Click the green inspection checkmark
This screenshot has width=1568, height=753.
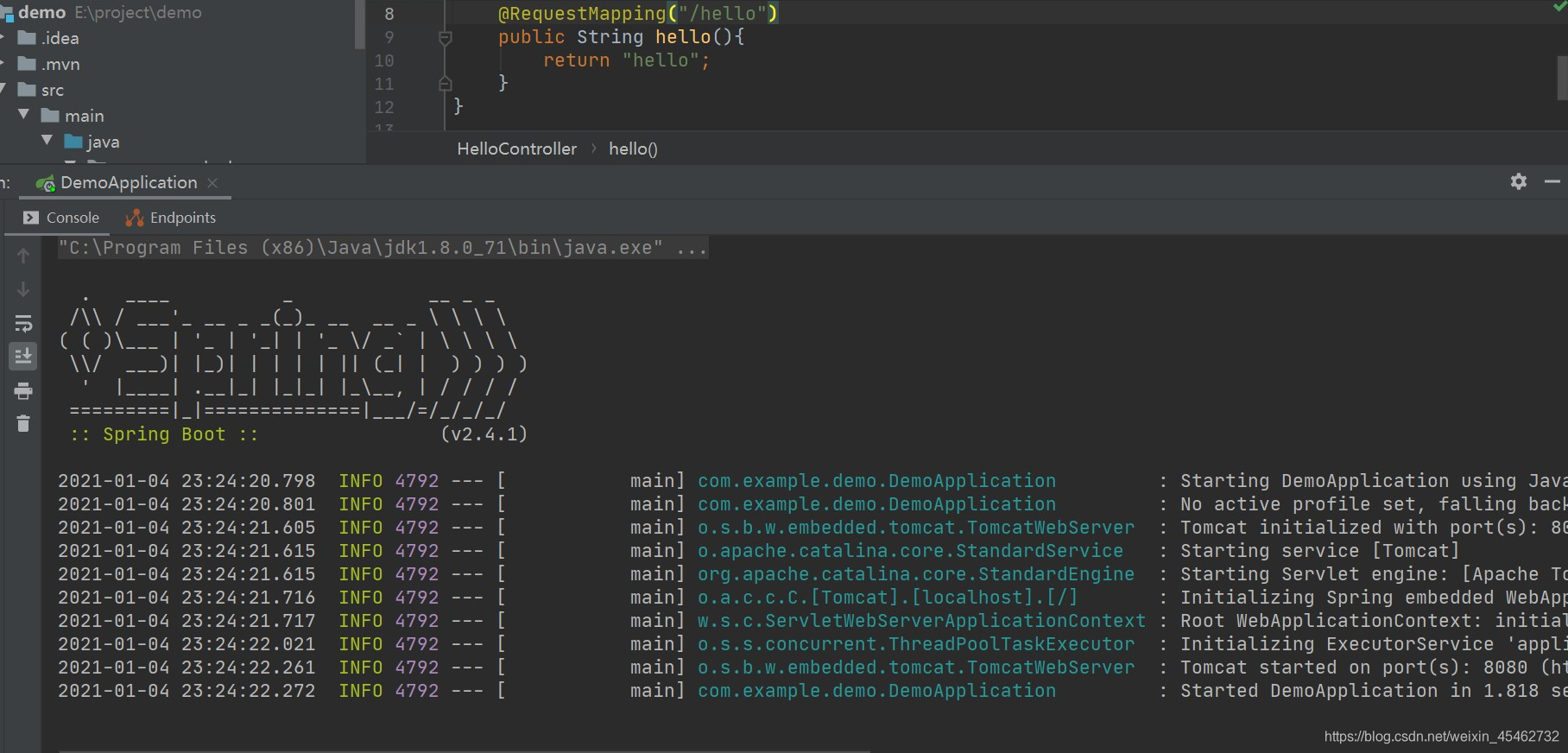click(1559, 5)
